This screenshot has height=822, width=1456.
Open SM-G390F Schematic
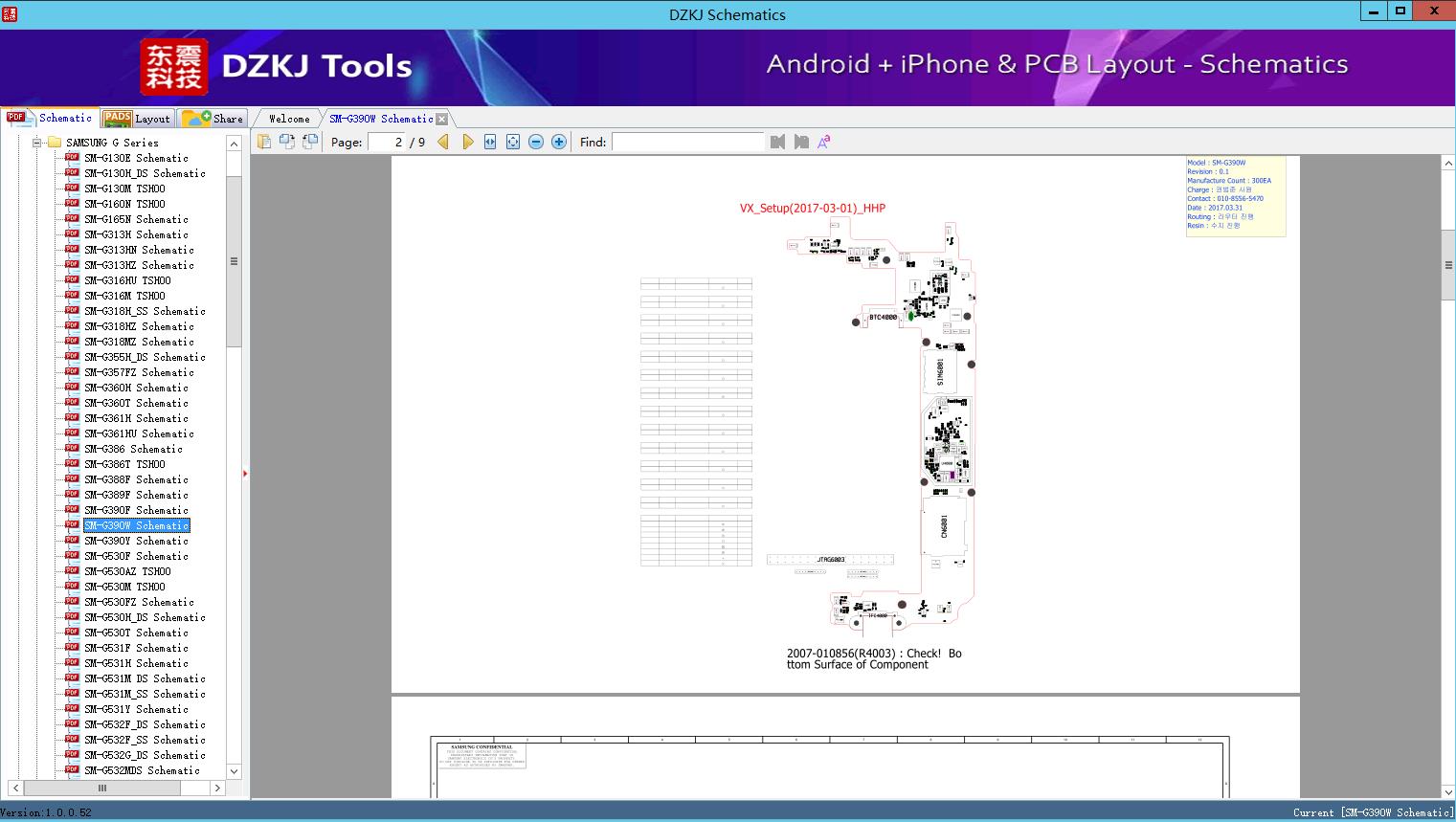[x=136, y=510]
